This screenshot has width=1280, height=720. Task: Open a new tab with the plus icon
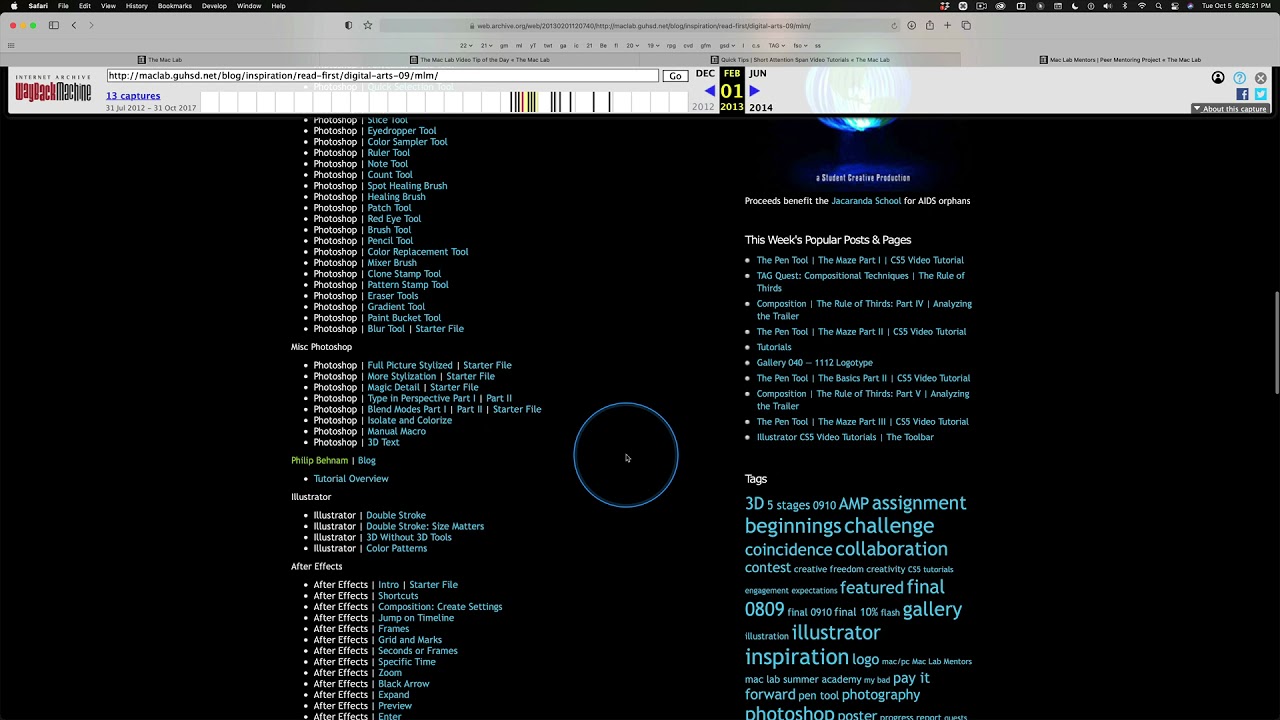pos(947,25)
